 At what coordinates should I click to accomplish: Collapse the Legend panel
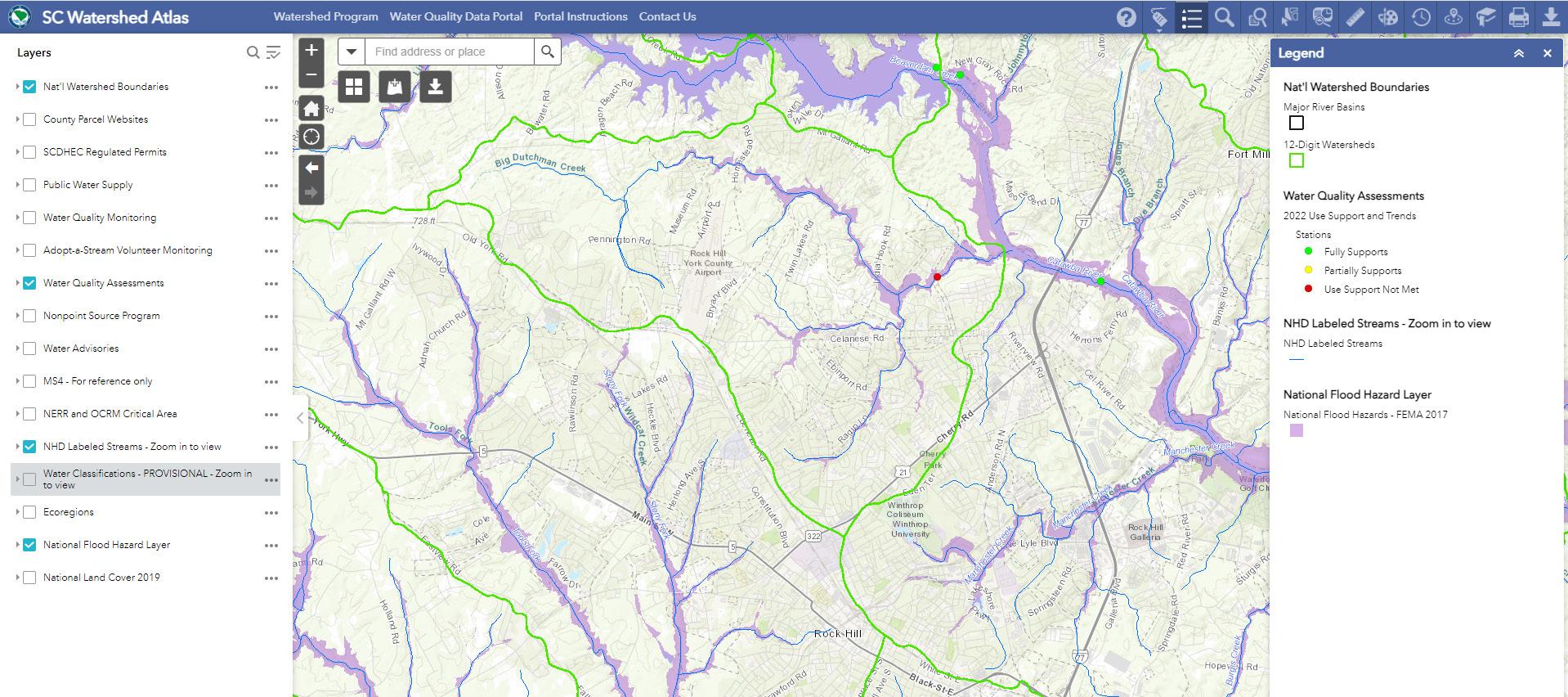tap(1519, 53)
